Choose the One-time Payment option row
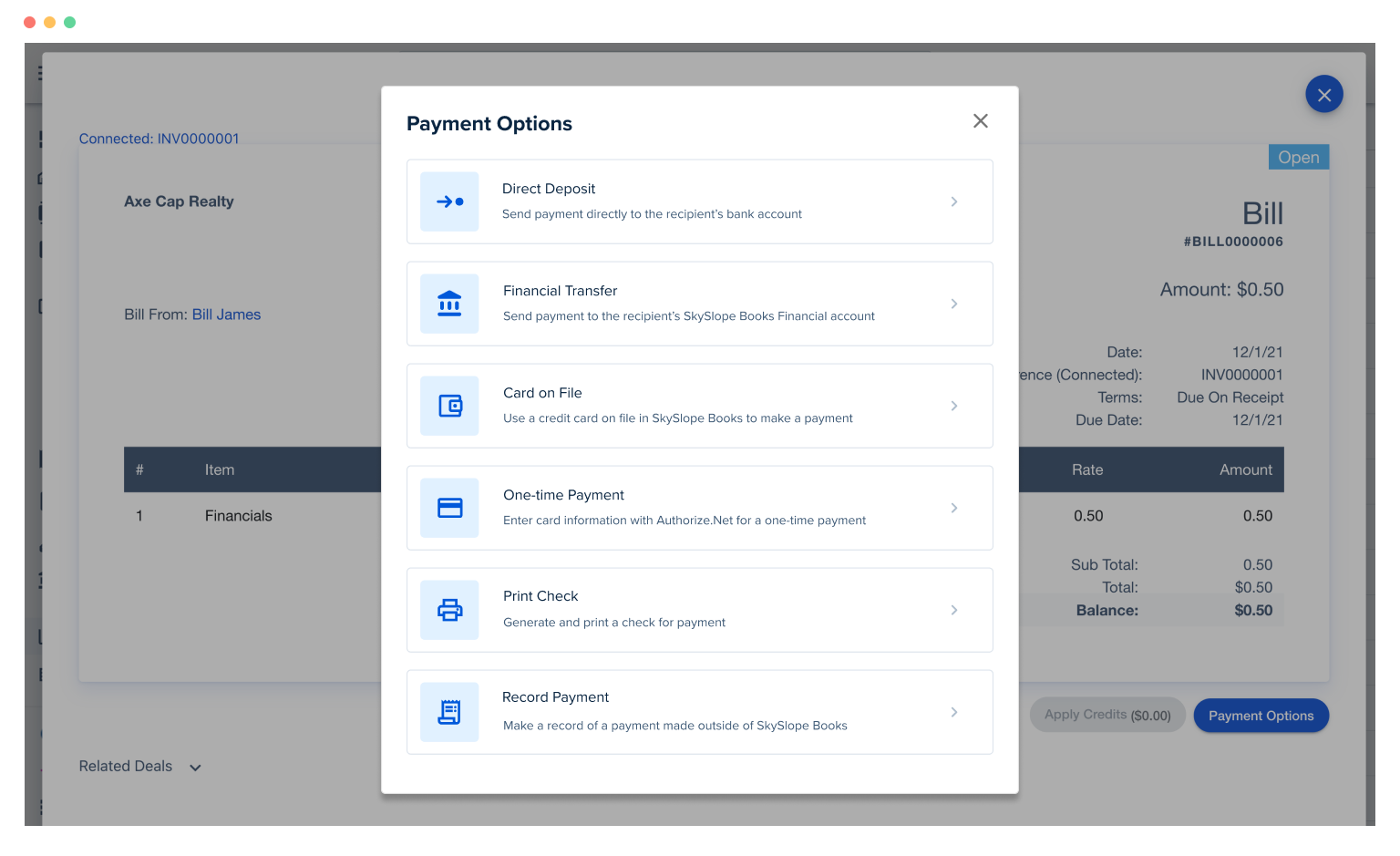The height and width of the screenshot is (856, 1400). tap(699, 508)
